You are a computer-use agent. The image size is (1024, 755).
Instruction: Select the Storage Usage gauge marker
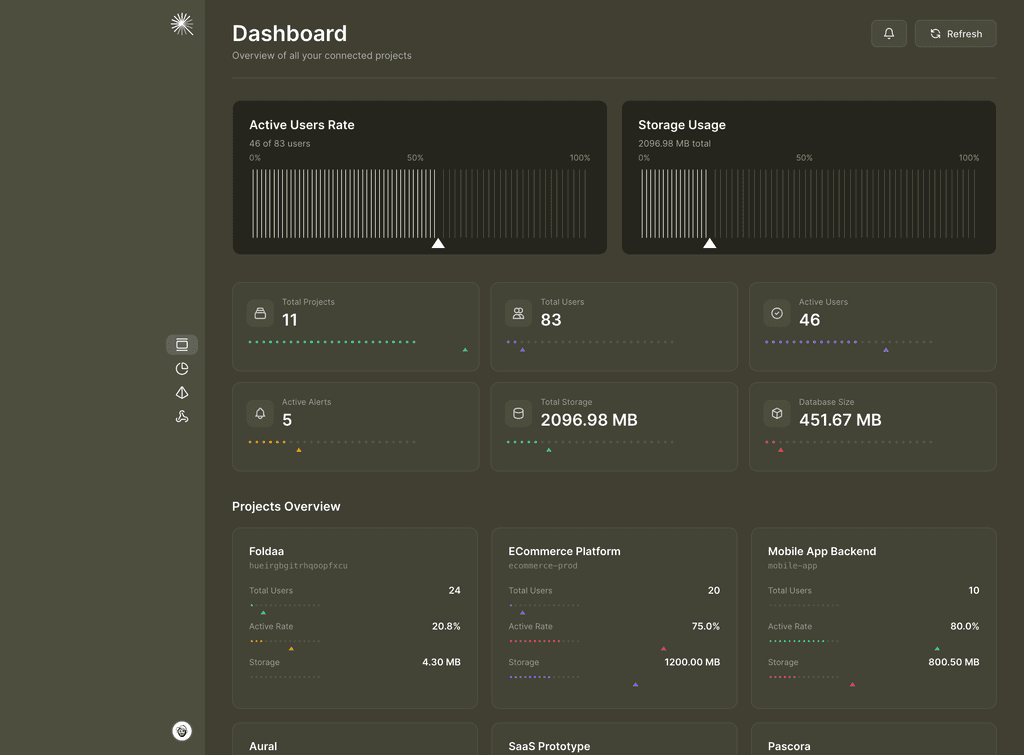coord(709,244)
